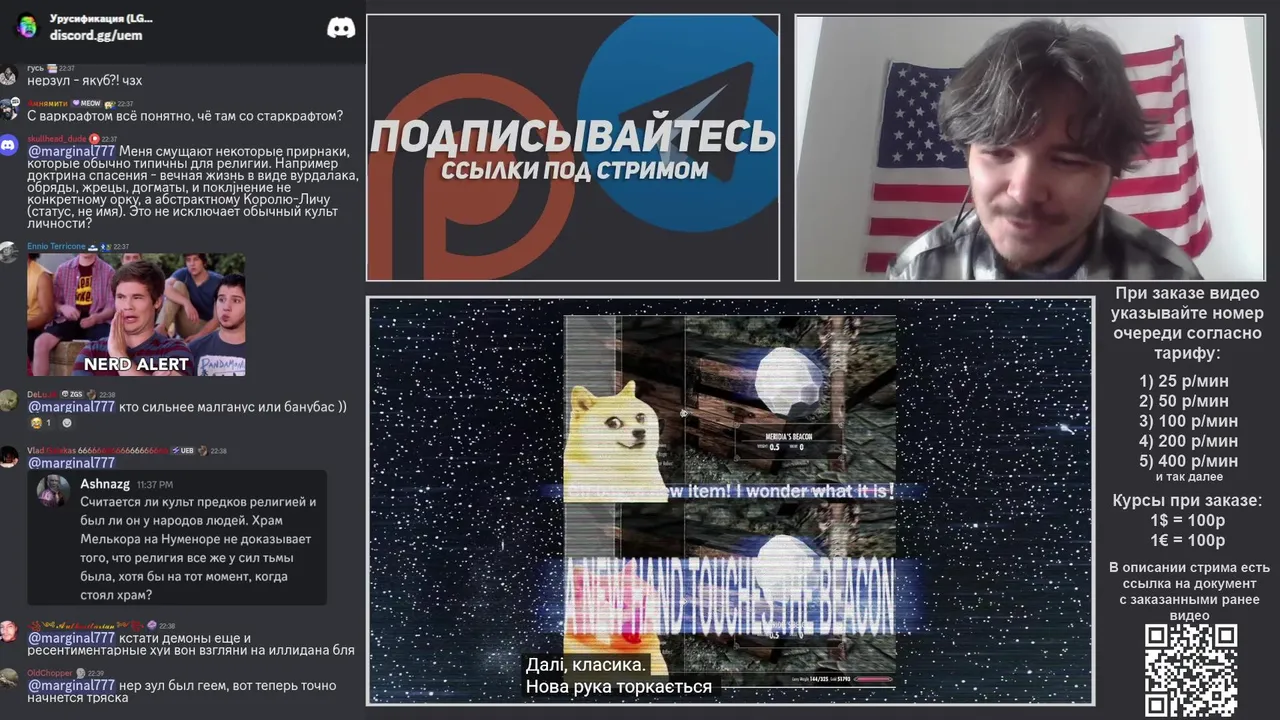Click the UEB server tag badge
The width and height of the screenshot is (1280, 720).
click(x=182, y=451)
